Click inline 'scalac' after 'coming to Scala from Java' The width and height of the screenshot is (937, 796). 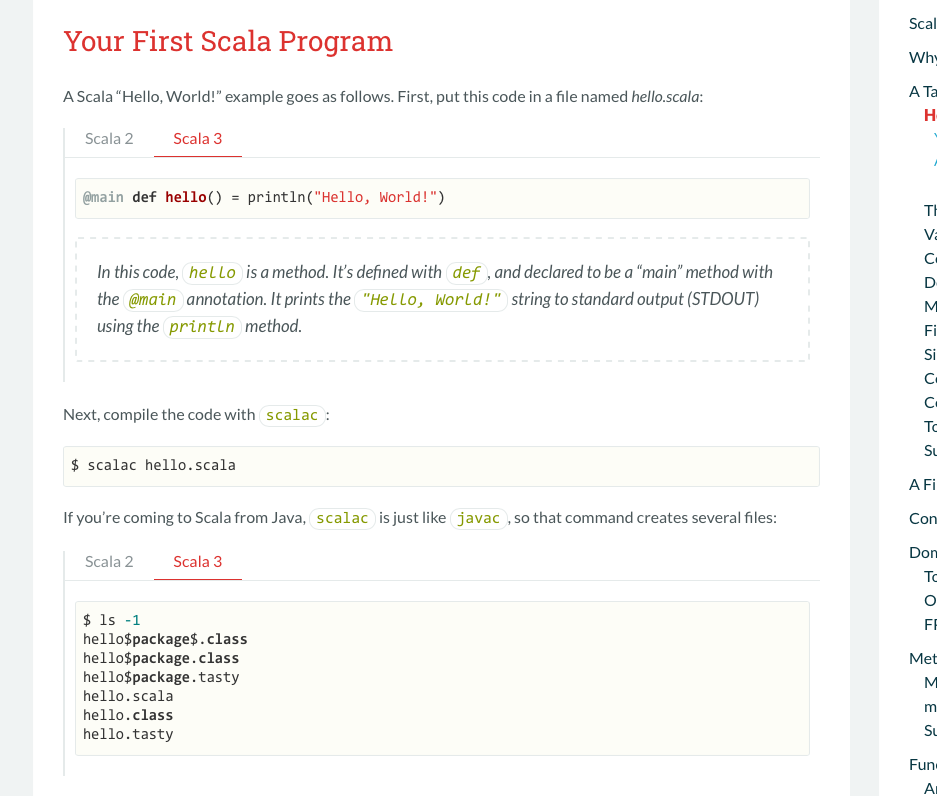point(342,518)
